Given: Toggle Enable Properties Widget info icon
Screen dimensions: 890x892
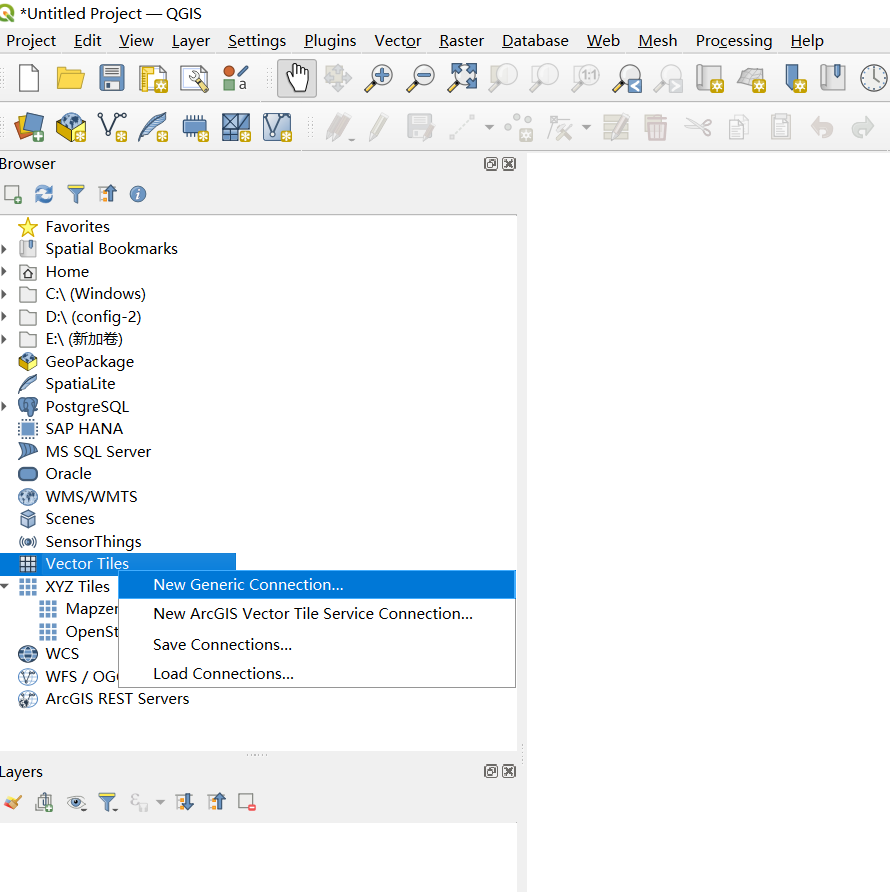Looking at the screenshot, I should coord(138,194).
